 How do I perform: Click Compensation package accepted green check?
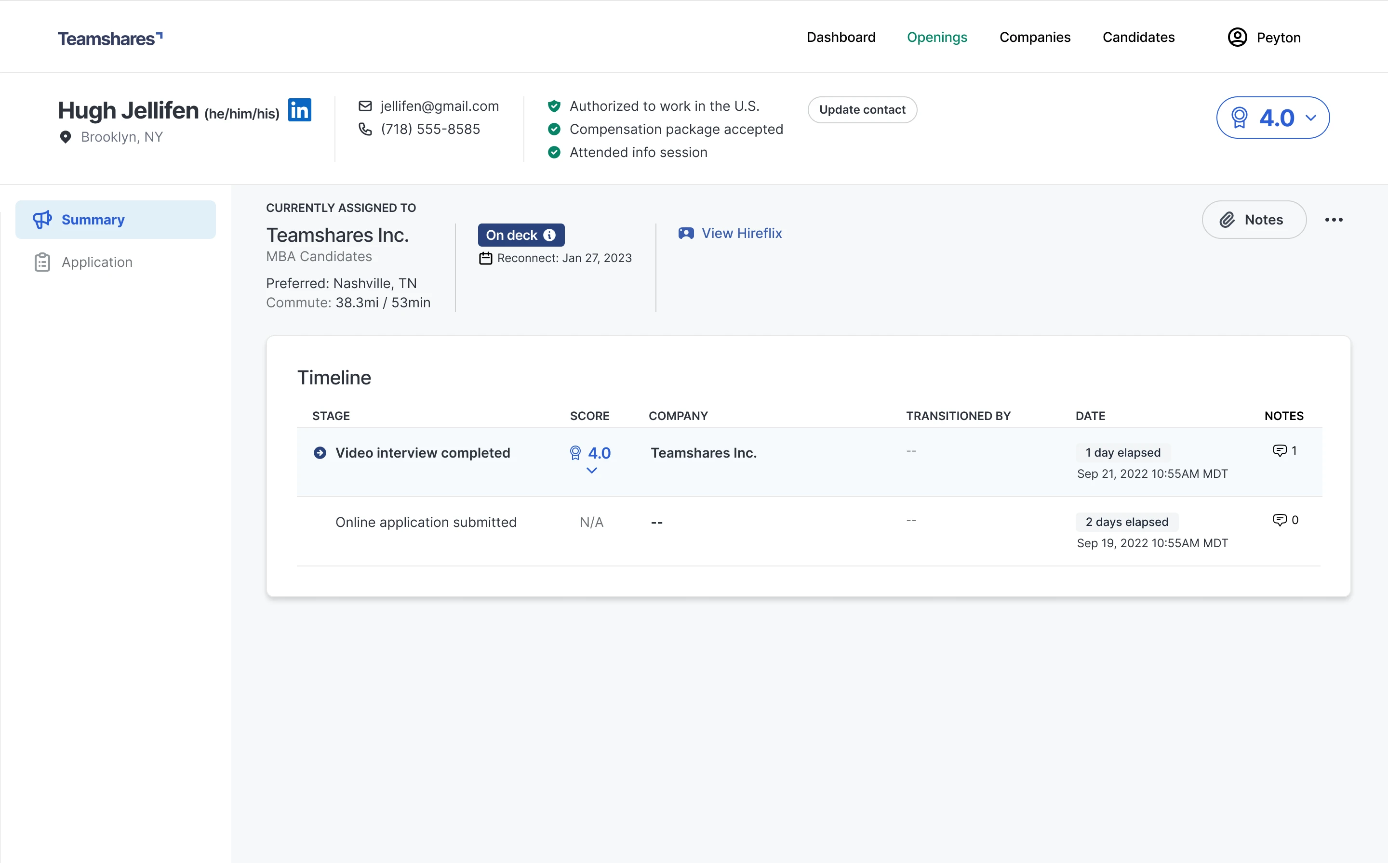coord(554,129)
